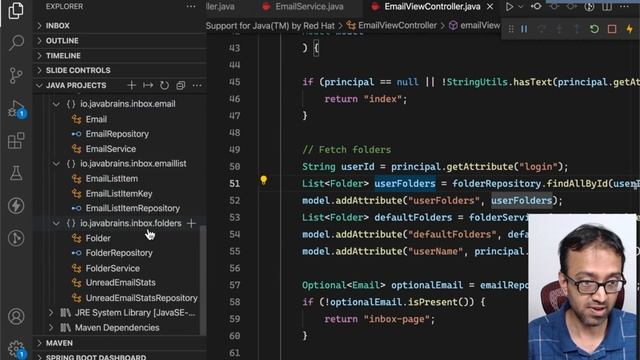Open the Search view in activity bar
The image size is (640, 360).
(16, 42)
